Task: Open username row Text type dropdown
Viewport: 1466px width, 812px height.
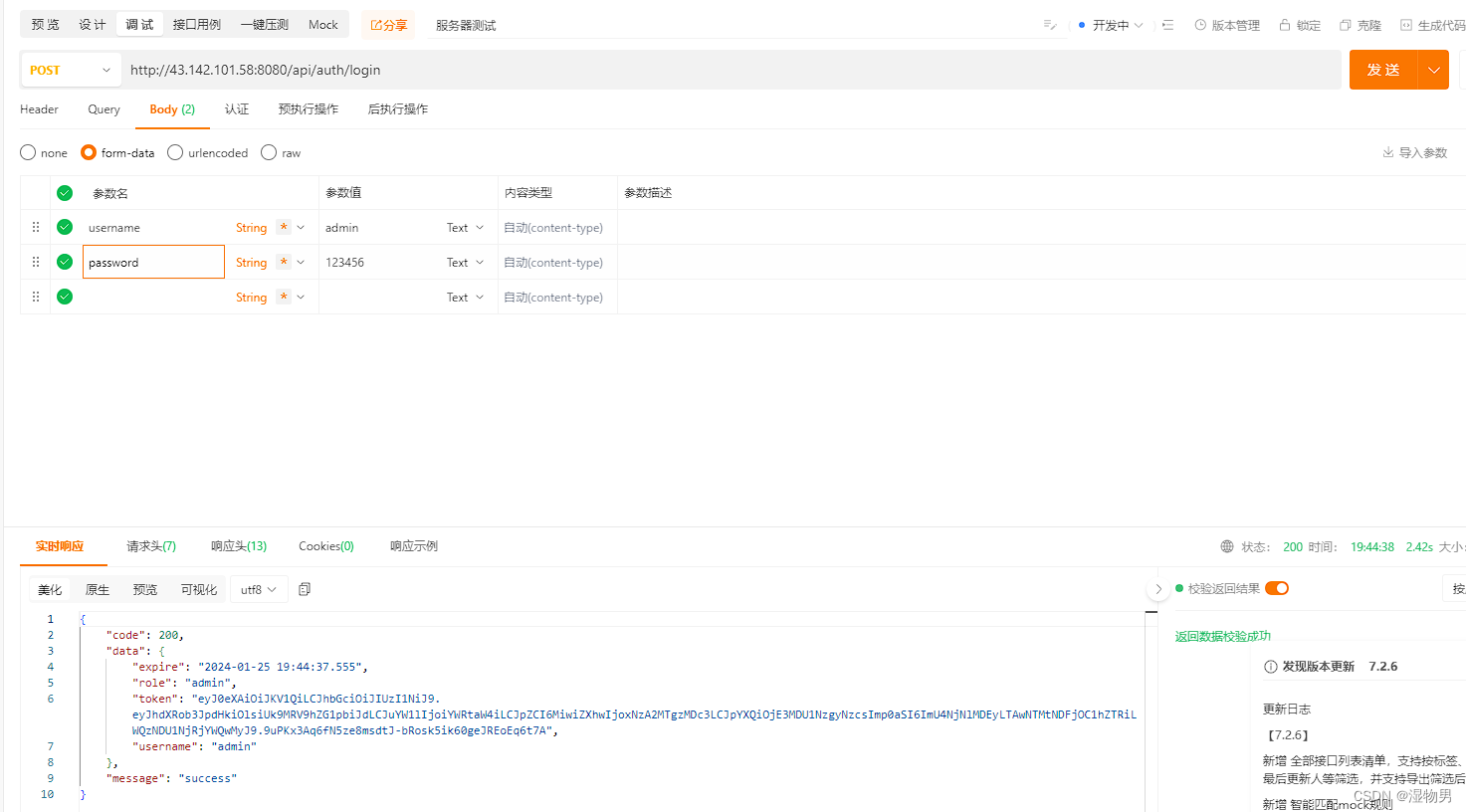Action: [x=465, y=228]
